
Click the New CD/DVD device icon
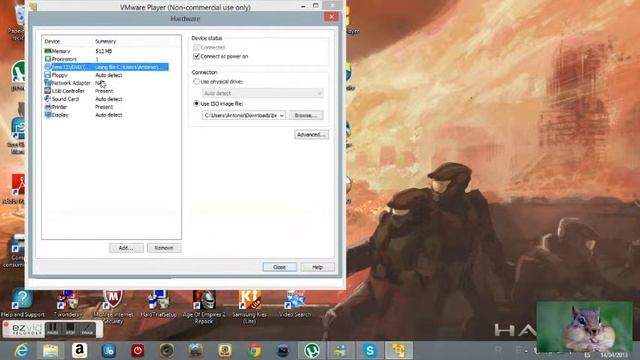click(48, 67)
